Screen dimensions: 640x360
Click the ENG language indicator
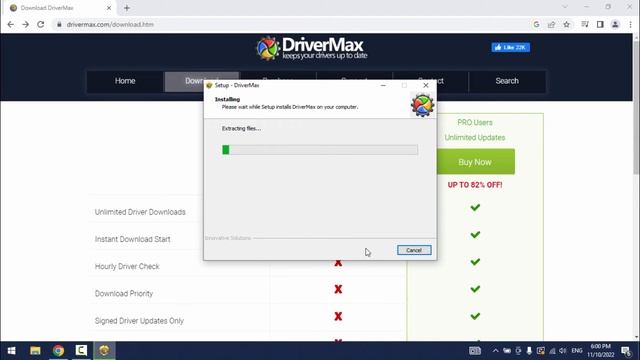point(577,351)
